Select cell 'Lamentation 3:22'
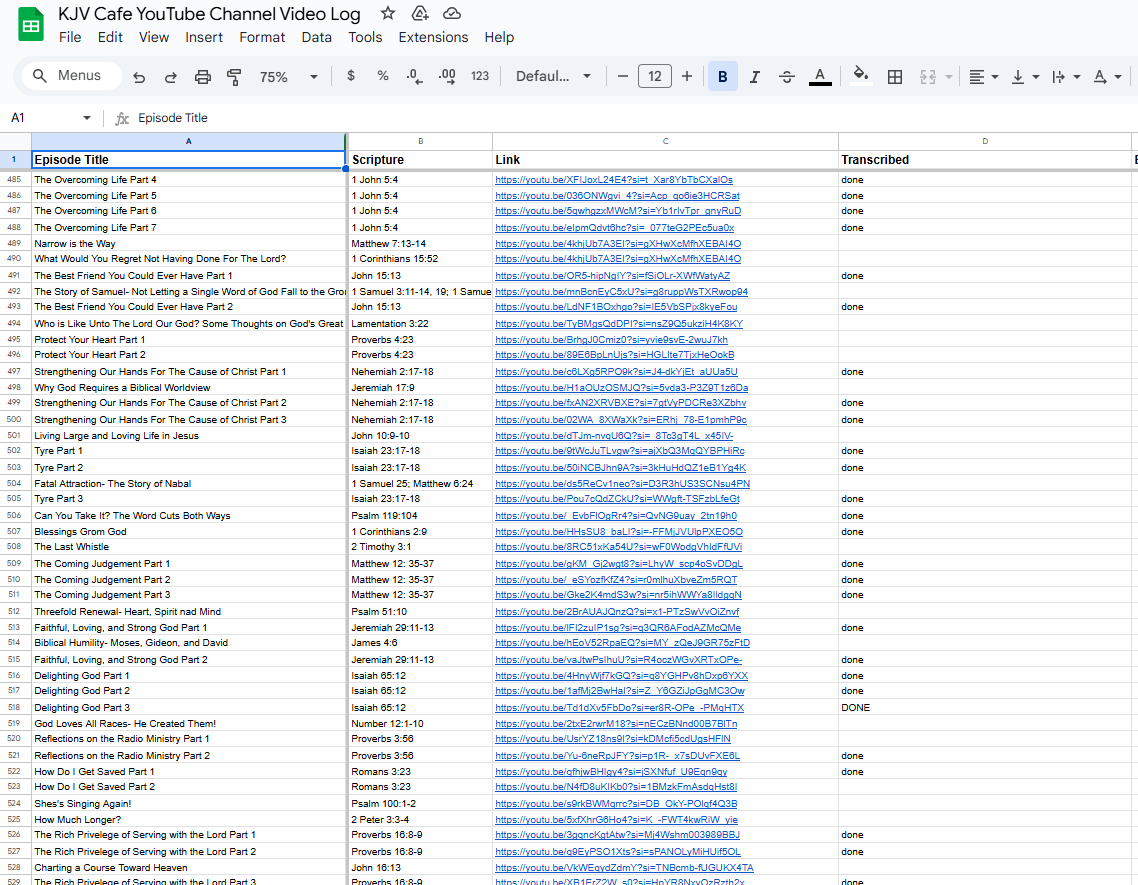 click(420, 323)
